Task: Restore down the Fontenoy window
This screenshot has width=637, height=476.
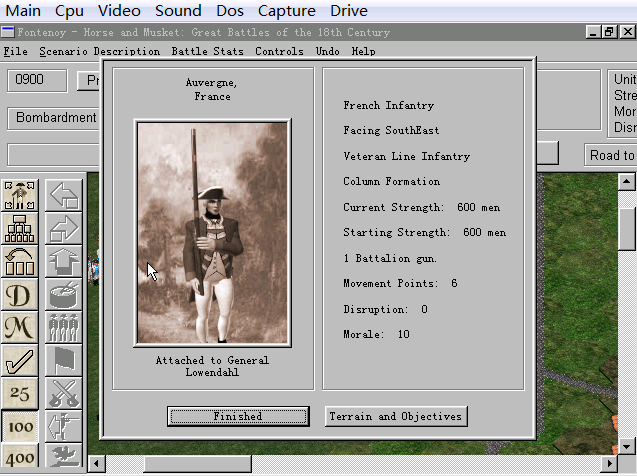Action: pyautogui.click(x=609, y=32)
